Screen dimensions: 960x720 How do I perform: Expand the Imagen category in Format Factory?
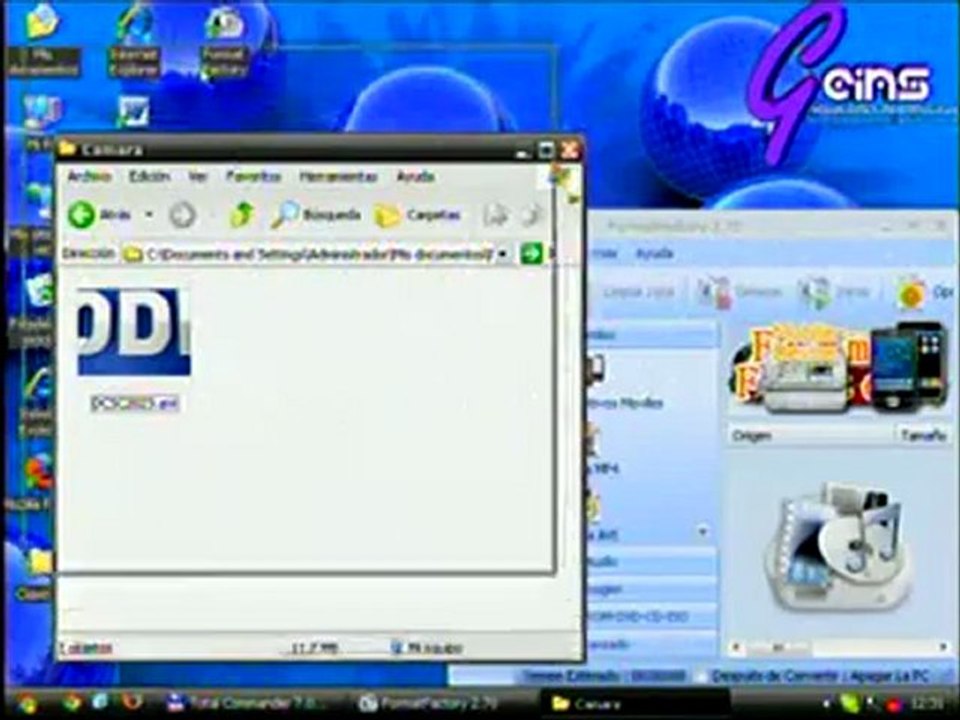tap(651, 589)
